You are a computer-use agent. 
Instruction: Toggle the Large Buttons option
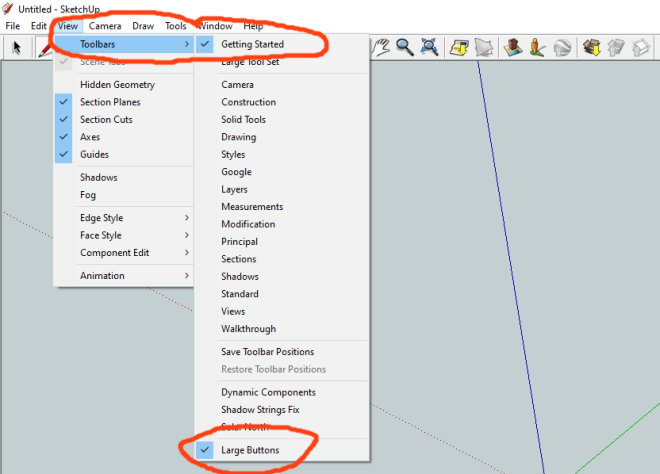pyautogui.click(x=282, y=450)
